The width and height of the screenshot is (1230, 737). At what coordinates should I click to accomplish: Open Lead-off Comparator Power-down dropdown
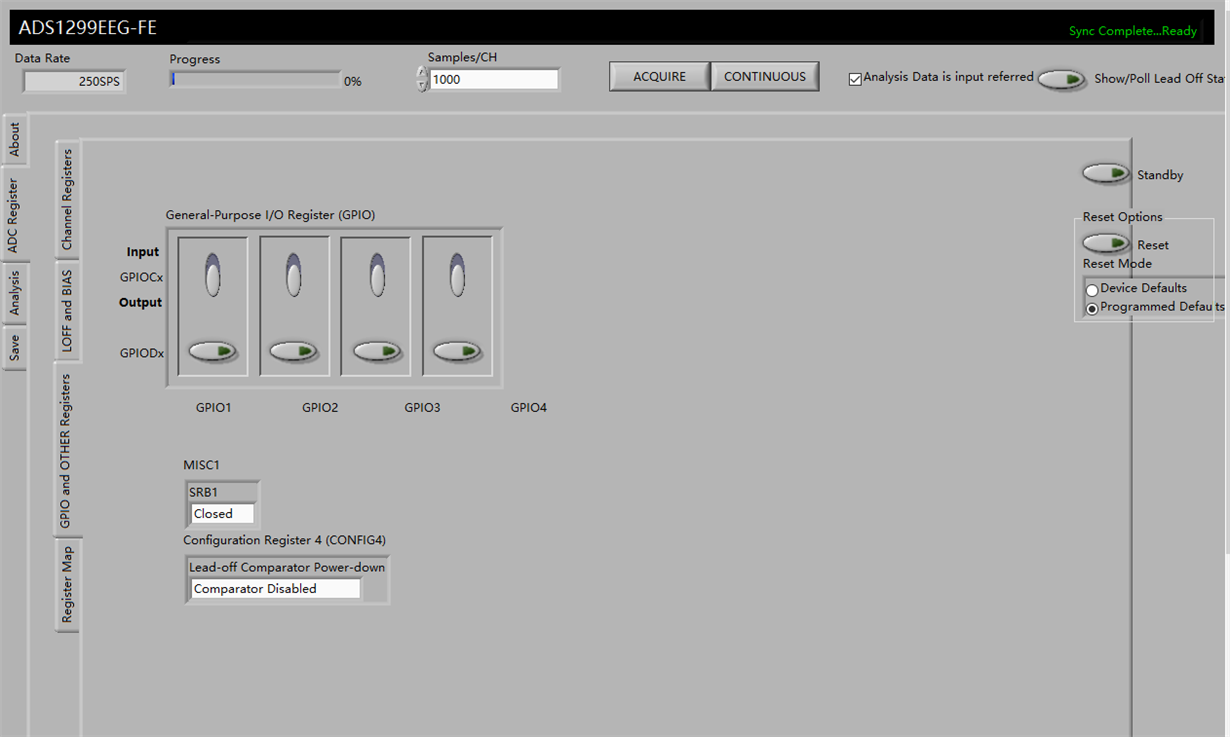(x=275, y=589)
